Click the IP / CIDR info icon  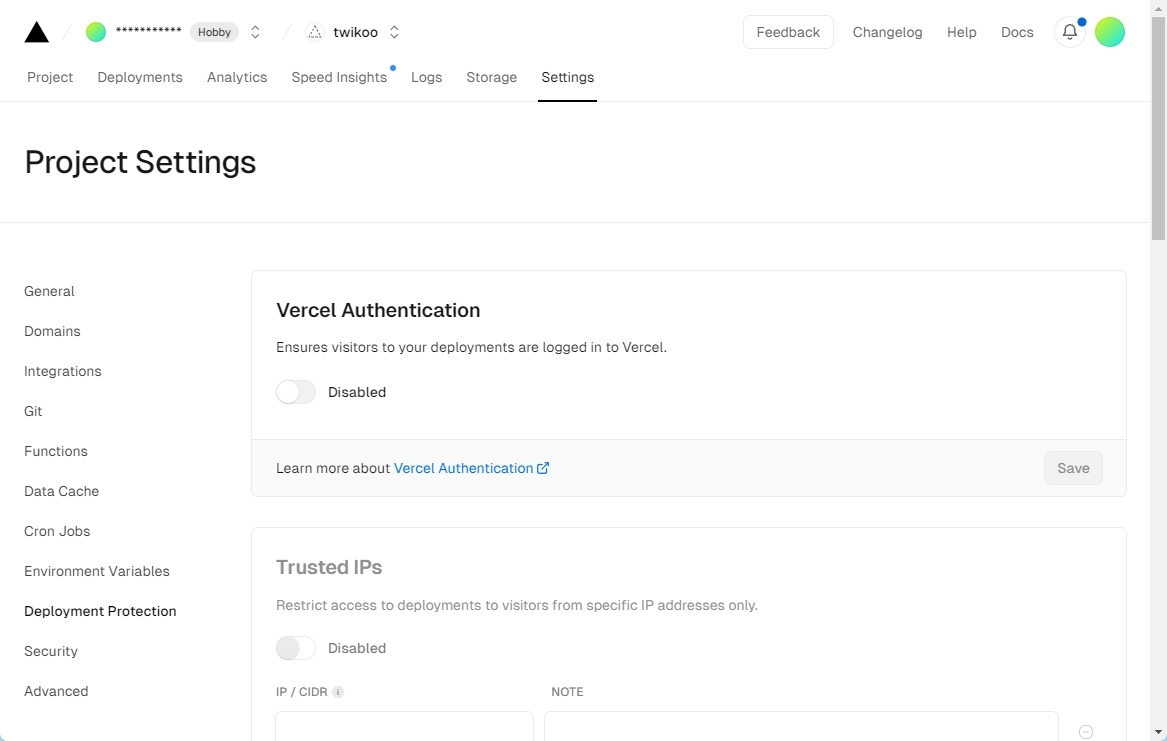tap(338, 692)
